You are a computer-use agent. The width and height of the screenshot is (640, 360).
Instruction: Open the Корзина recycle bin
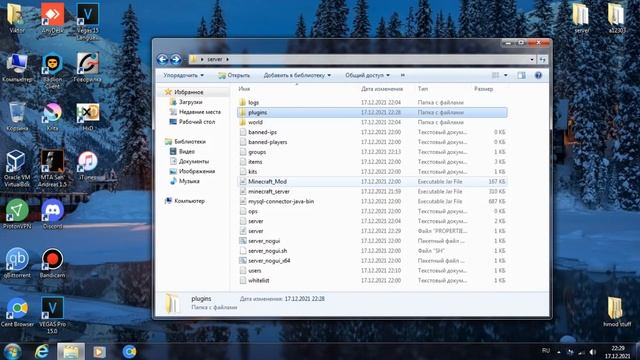click(17, 116)
